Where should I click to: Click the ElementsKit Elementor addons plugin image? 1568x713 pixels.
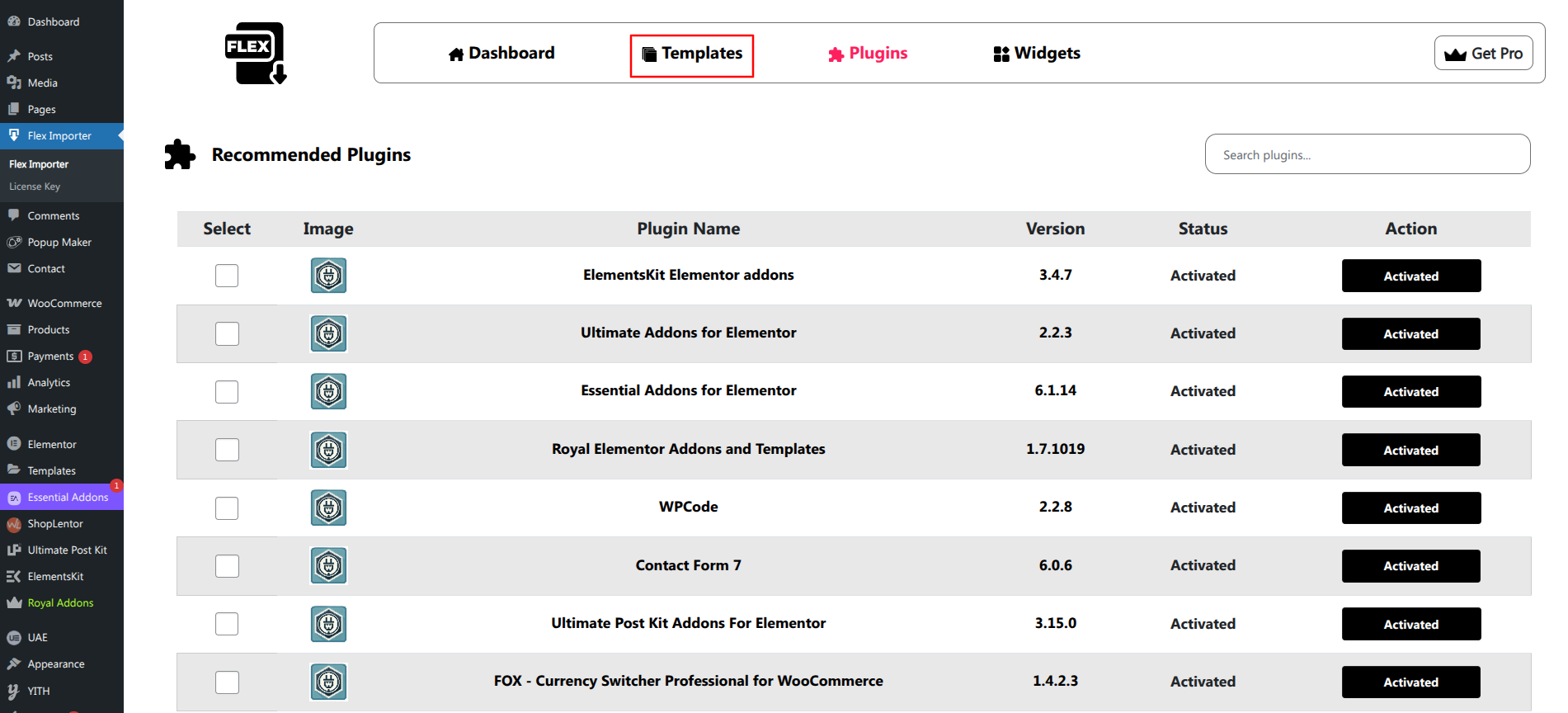point(328,276)
